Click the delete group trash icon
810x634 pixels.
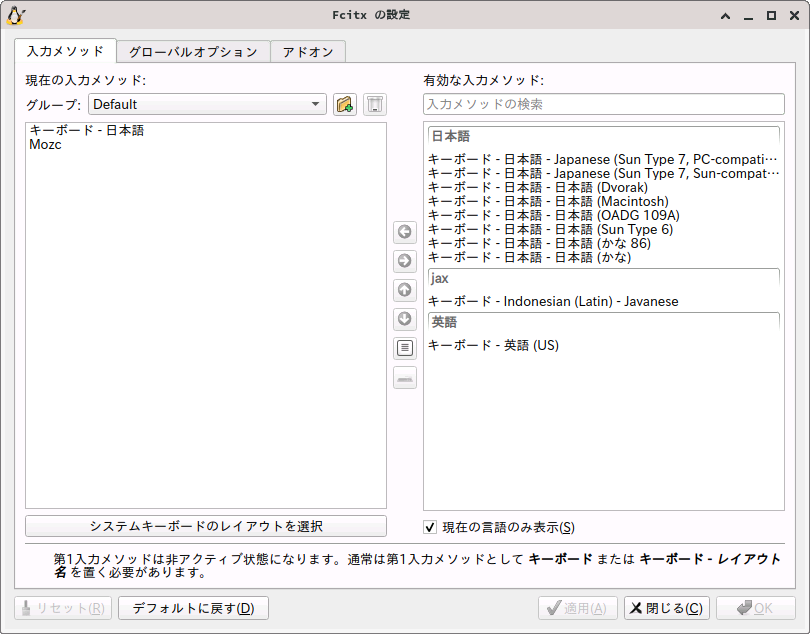point(375,104)
